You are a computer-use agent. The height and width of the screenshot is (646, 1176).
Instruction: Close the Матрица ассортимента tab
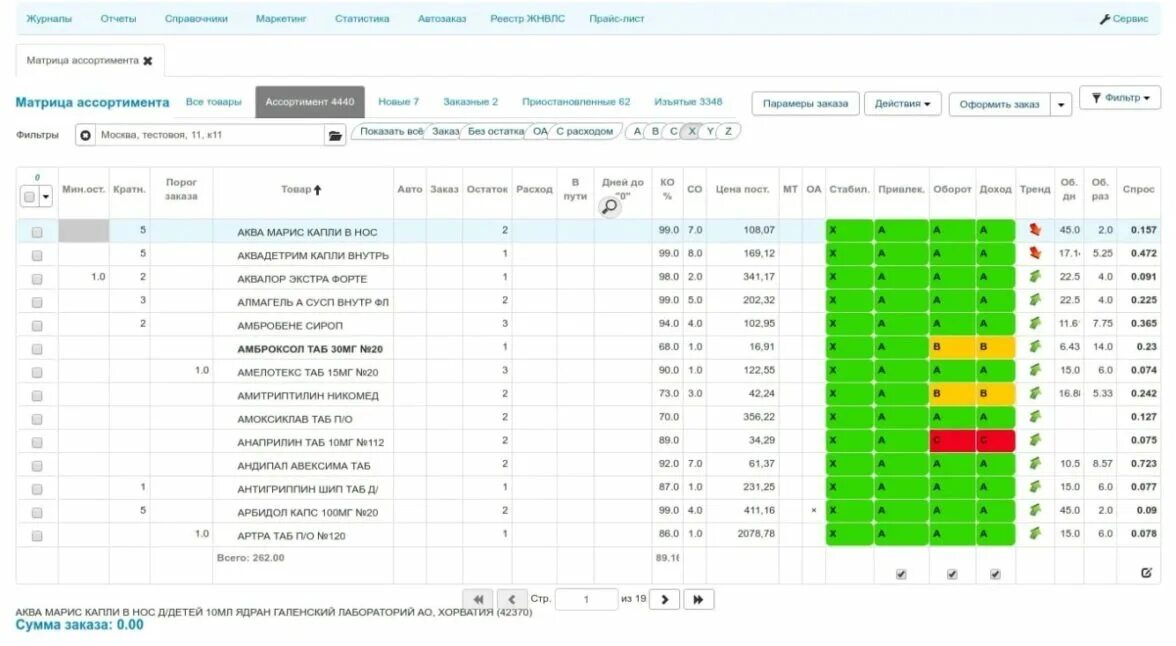pyautogui.click(x=148, y=61)
